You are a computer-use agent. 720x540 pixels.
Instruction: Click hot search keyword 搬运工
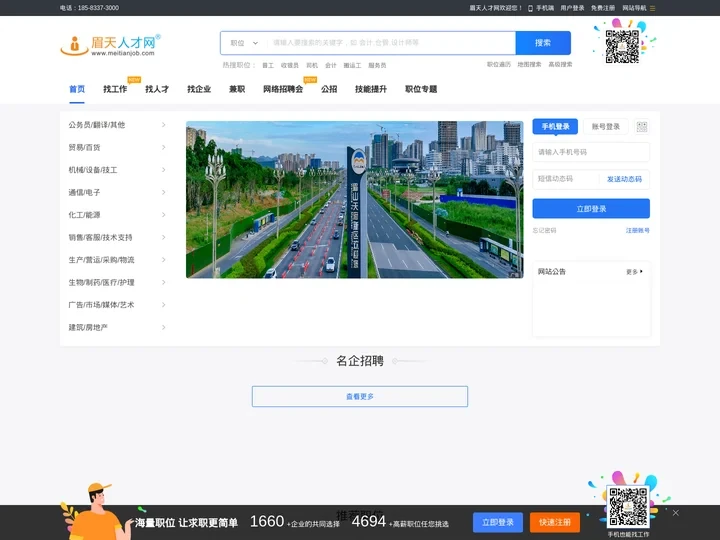[352, 66]
